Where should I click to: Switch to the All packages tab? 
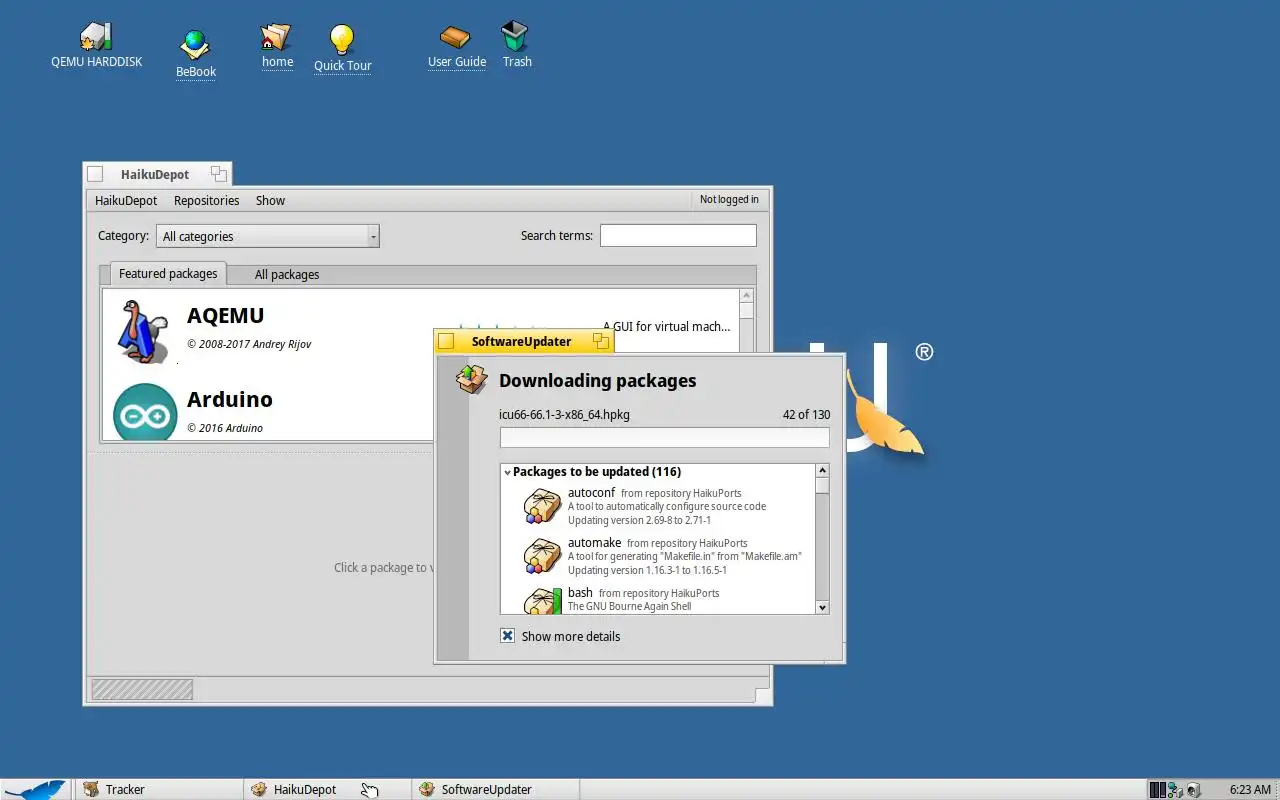[287, 274]
